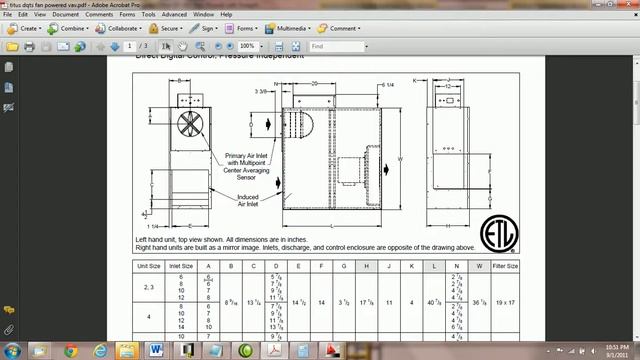Click taskbar clock showing 10:51 PM
Image resolution: width=640 pixels, height=360 pixels.
pyautogui.click(x=617, y=351)
